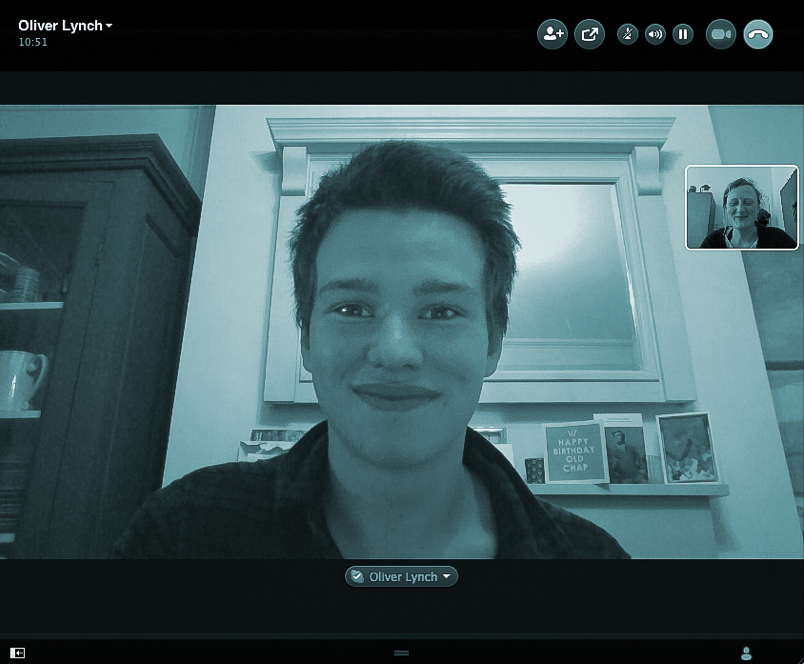Click the call duration 10:51
This screenshot has height=664, width=804.
coord(33,42)
